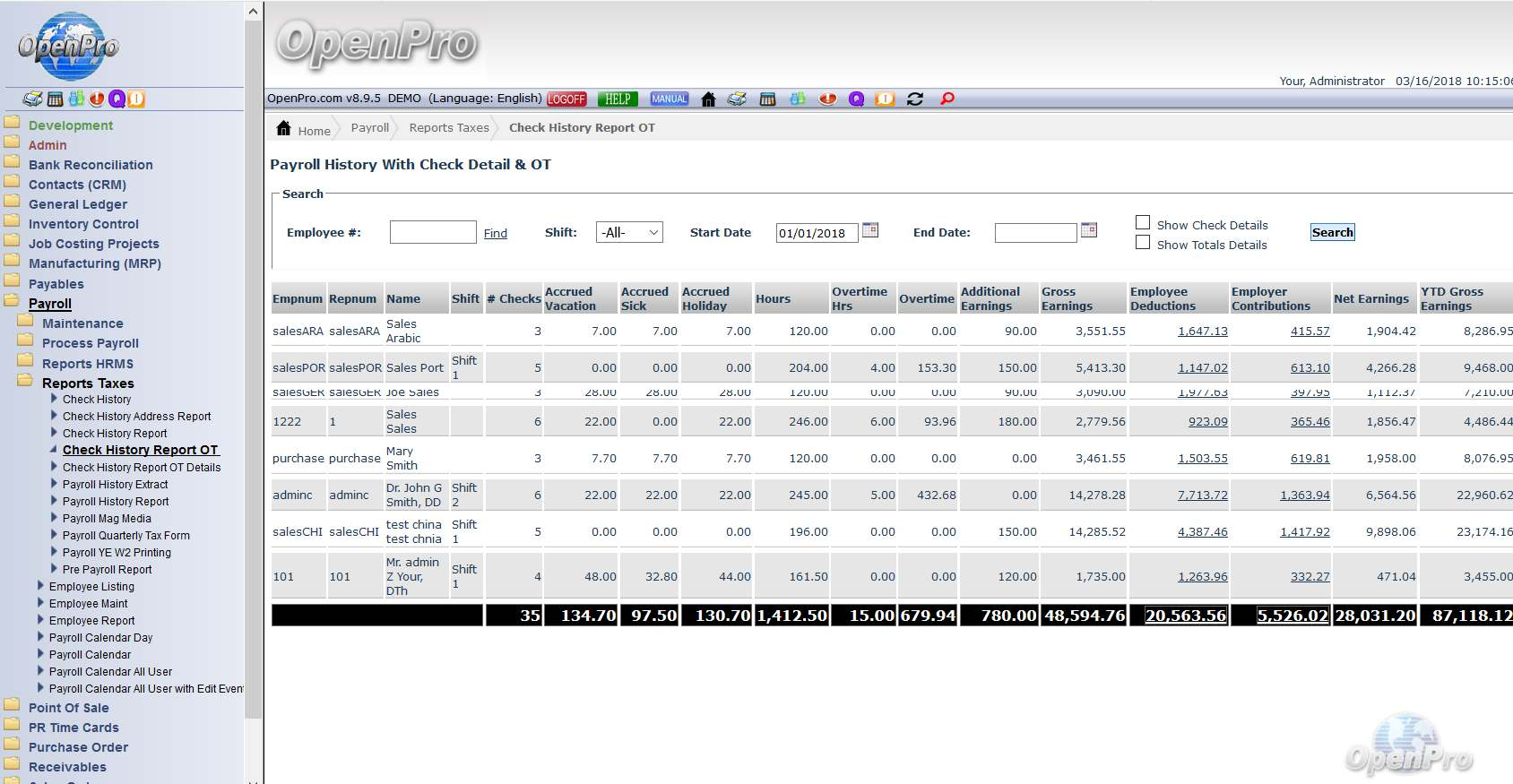Open the Shift dropdown set to All

629,233
